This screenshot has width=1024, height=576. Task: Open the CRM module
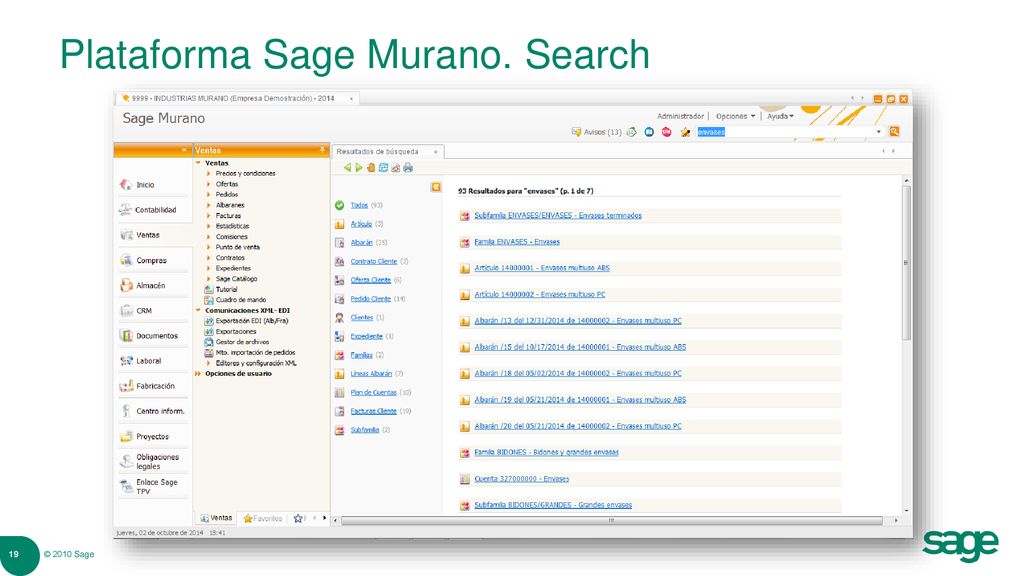(x=136, y=311)
